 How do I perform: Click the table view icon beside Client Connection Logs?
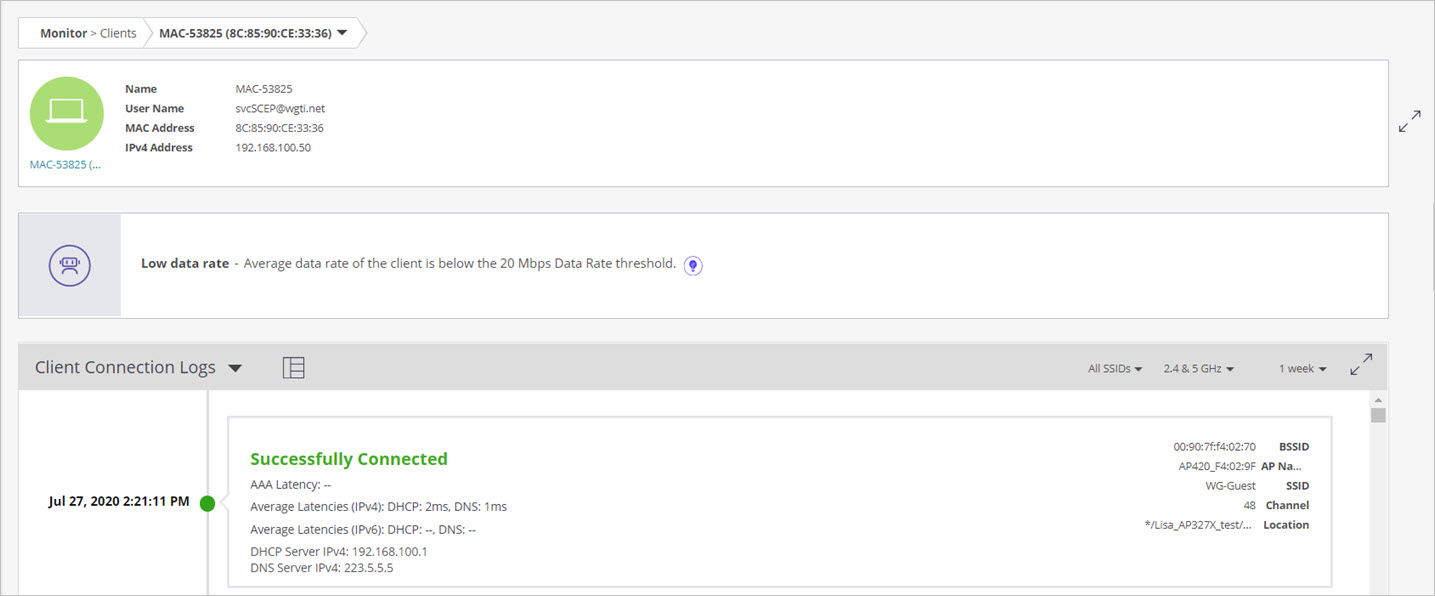pos(294,367)
